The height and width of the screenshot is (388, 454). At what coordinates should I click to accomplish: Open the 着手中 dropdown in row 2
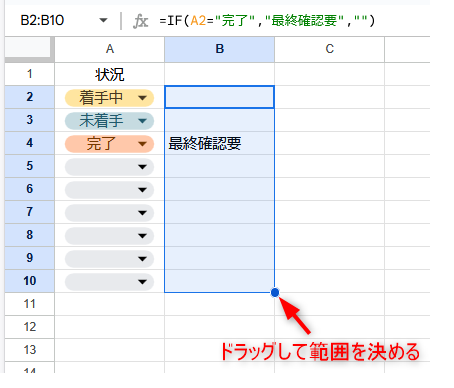click(x=142, y=98)
